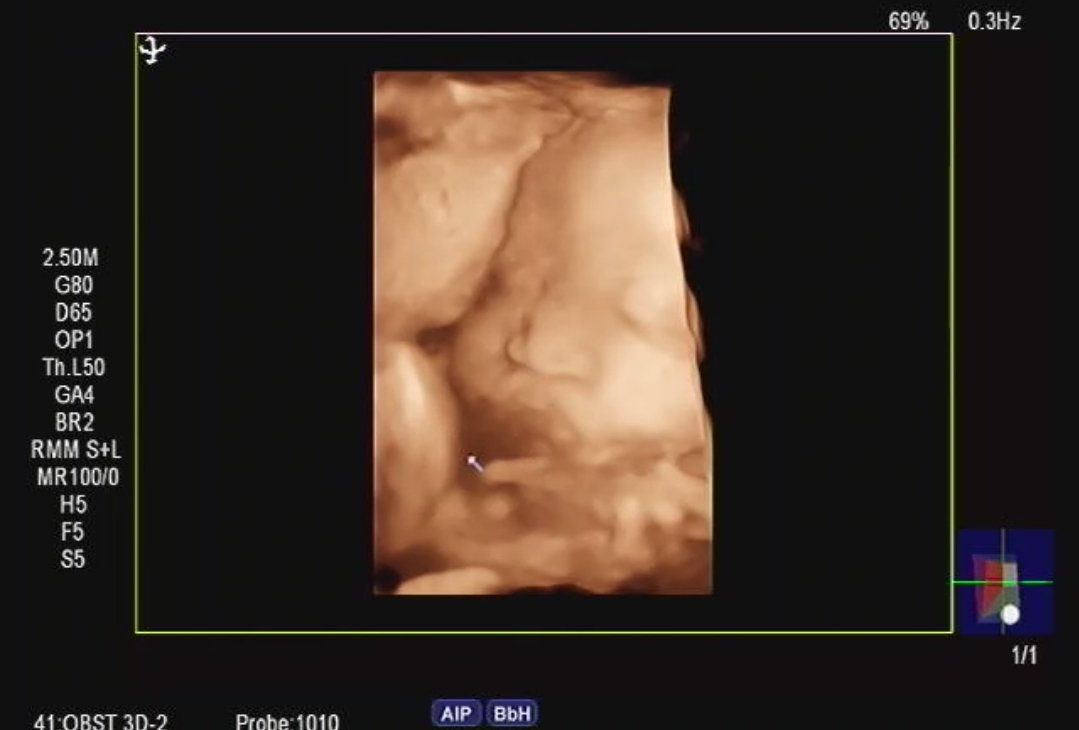Click the small arrow pointer on the image
Image resolution: width=1079 pixels, height=730 pixels.
click(476, 463)
